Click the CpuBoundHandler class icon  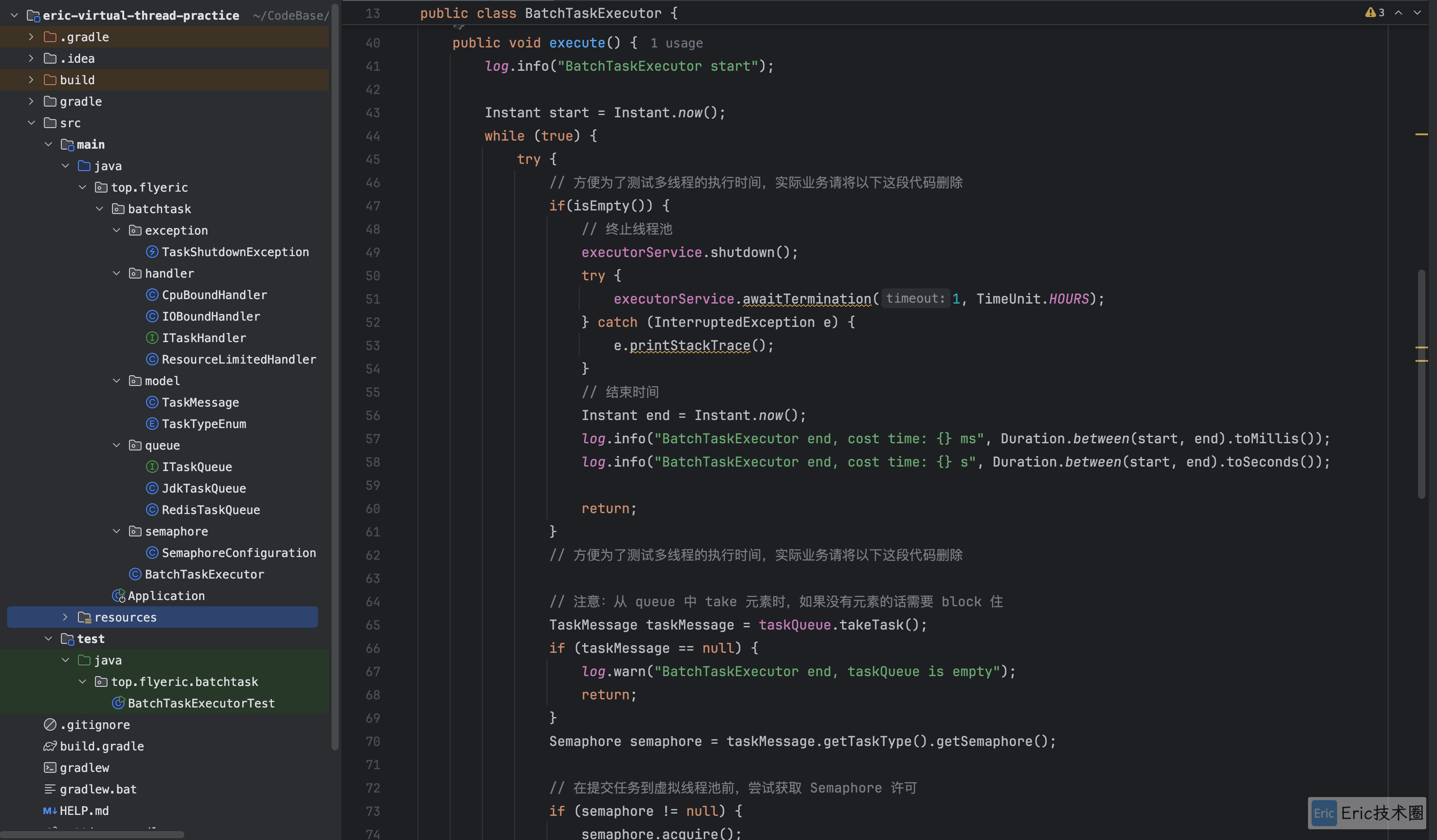tap(152, 295)
